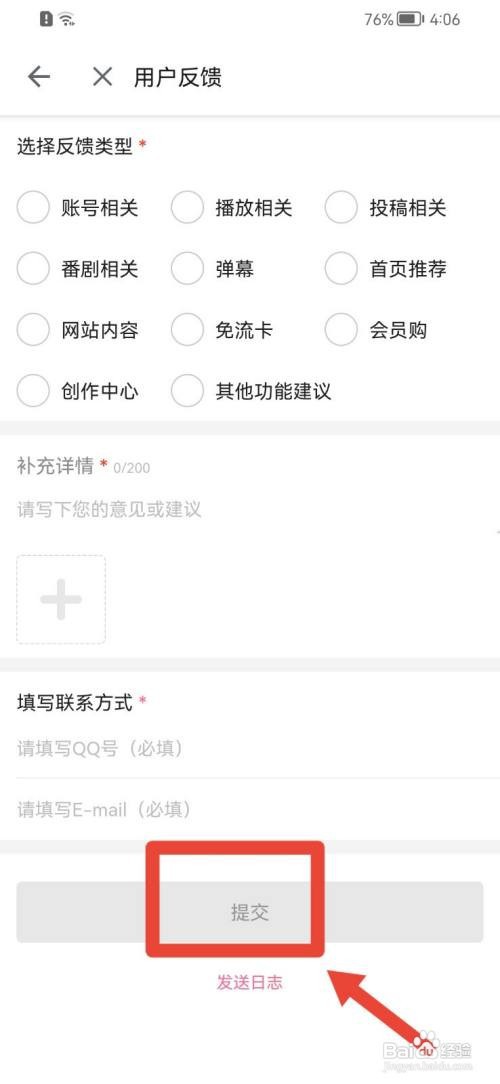Screen dimensions: 500x1084
Task: Tap the plus icon to add image
Action: (x=61, y=599)
